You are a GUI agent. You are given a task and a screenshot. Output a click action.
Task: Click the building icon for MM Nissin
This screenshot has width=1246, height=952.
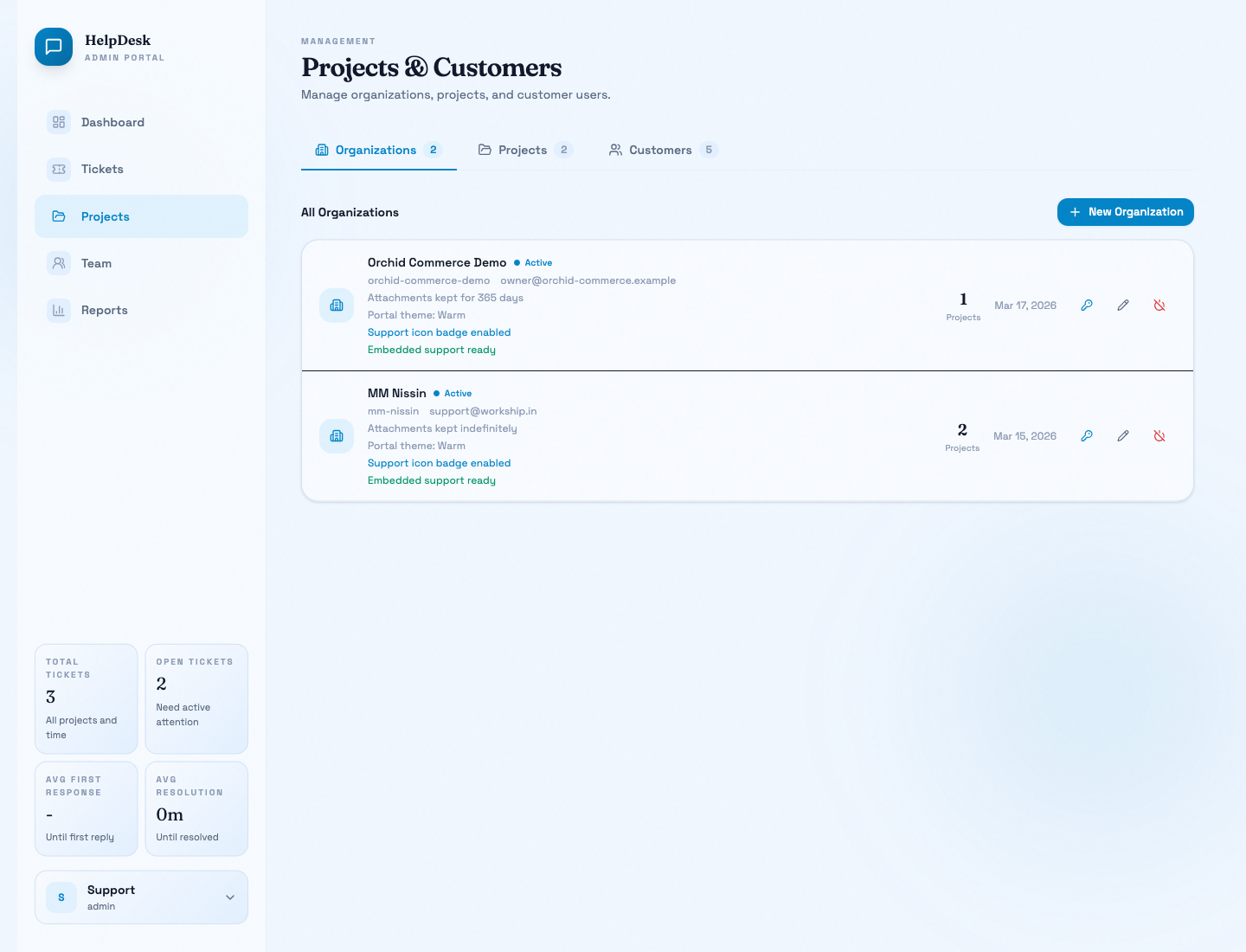(x=337, y=436)
